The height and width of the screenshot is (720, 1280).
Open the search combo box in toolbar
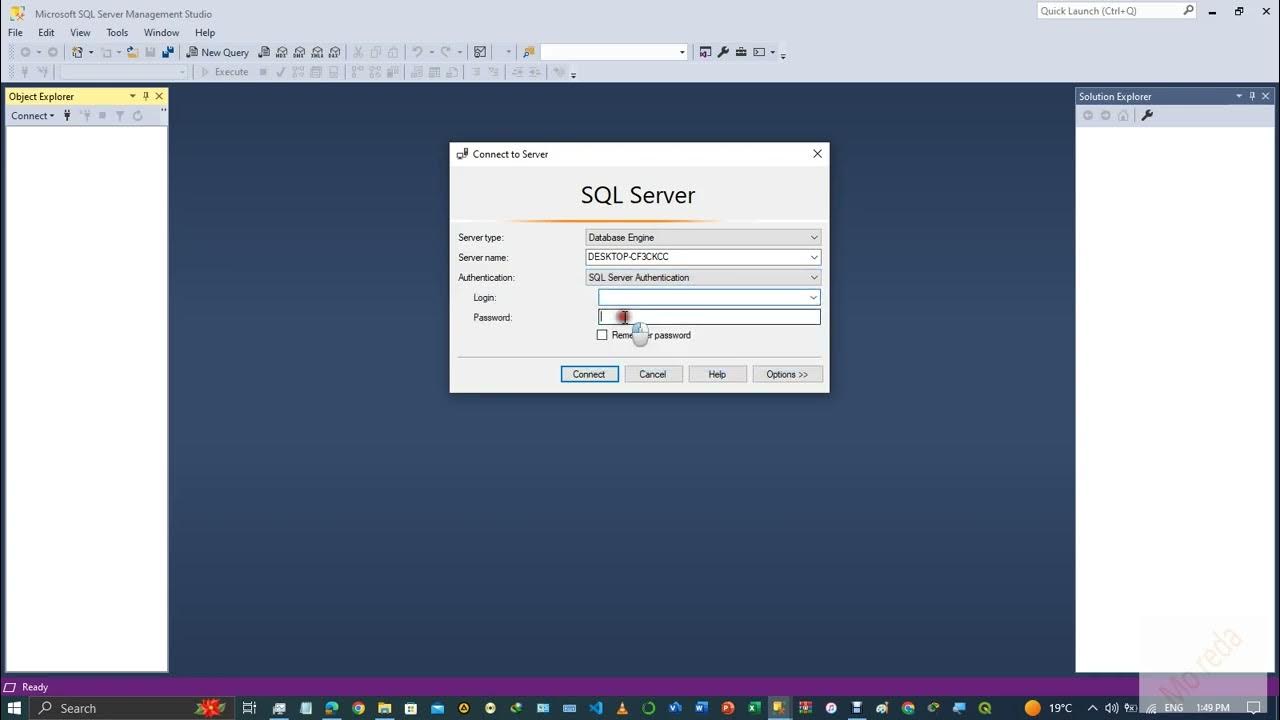(x=614, y=52)
